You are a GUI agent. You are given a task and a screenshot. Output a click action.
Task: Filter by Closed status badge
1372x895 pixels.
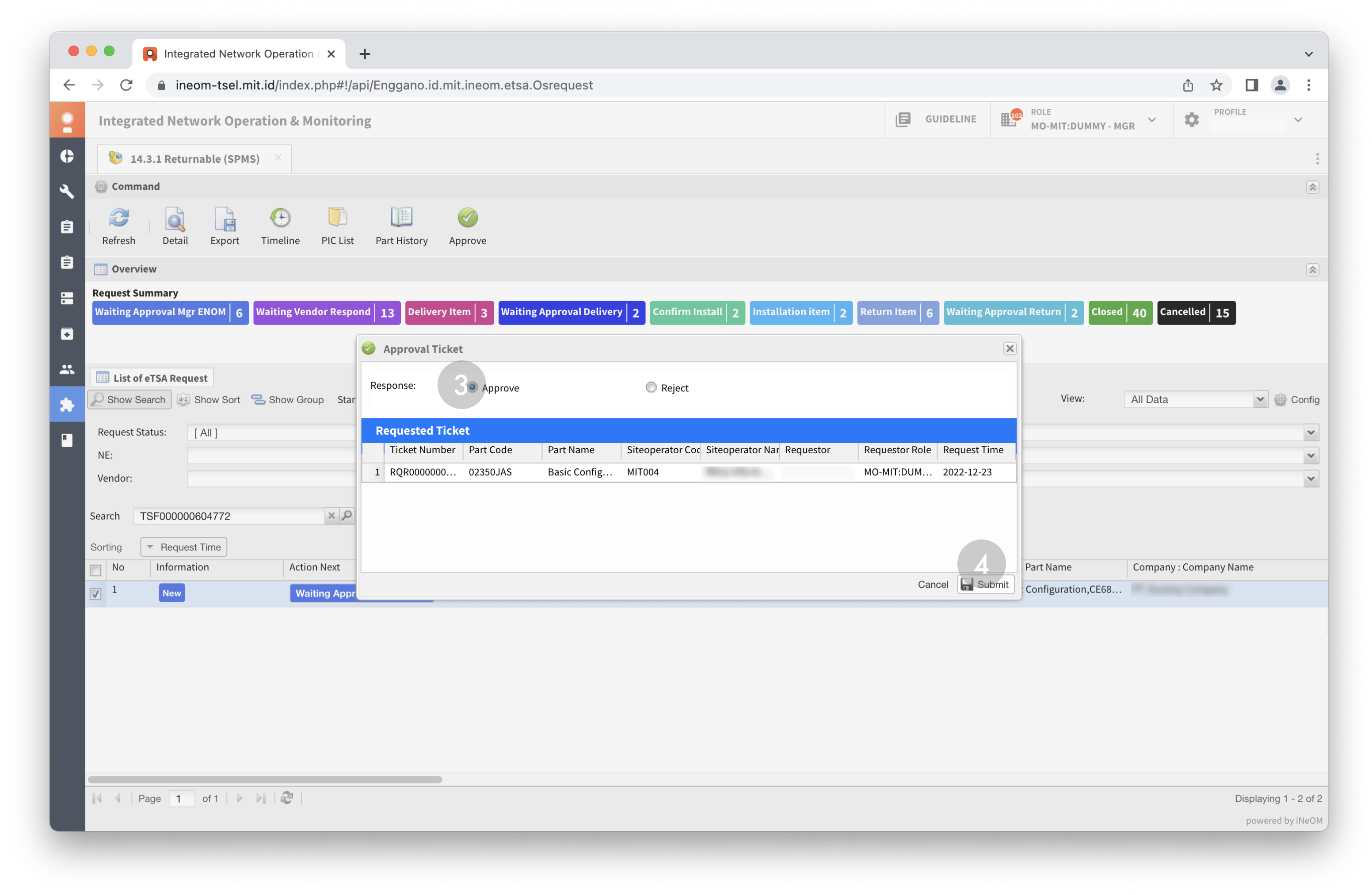tap(1120, 312)
